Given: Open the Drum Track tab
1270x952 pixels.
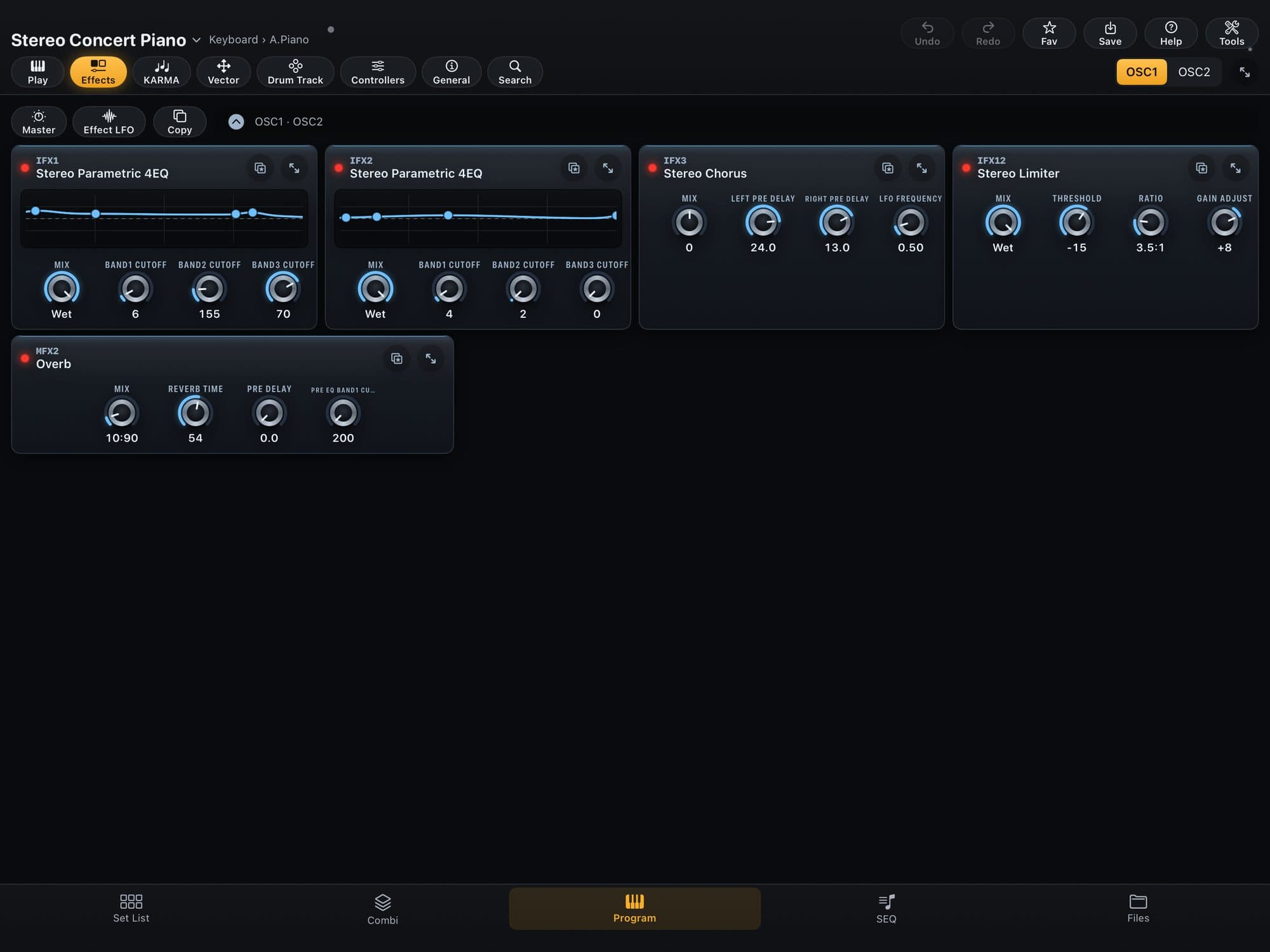Looking at the screenshot, I should (x=295, y=72).
